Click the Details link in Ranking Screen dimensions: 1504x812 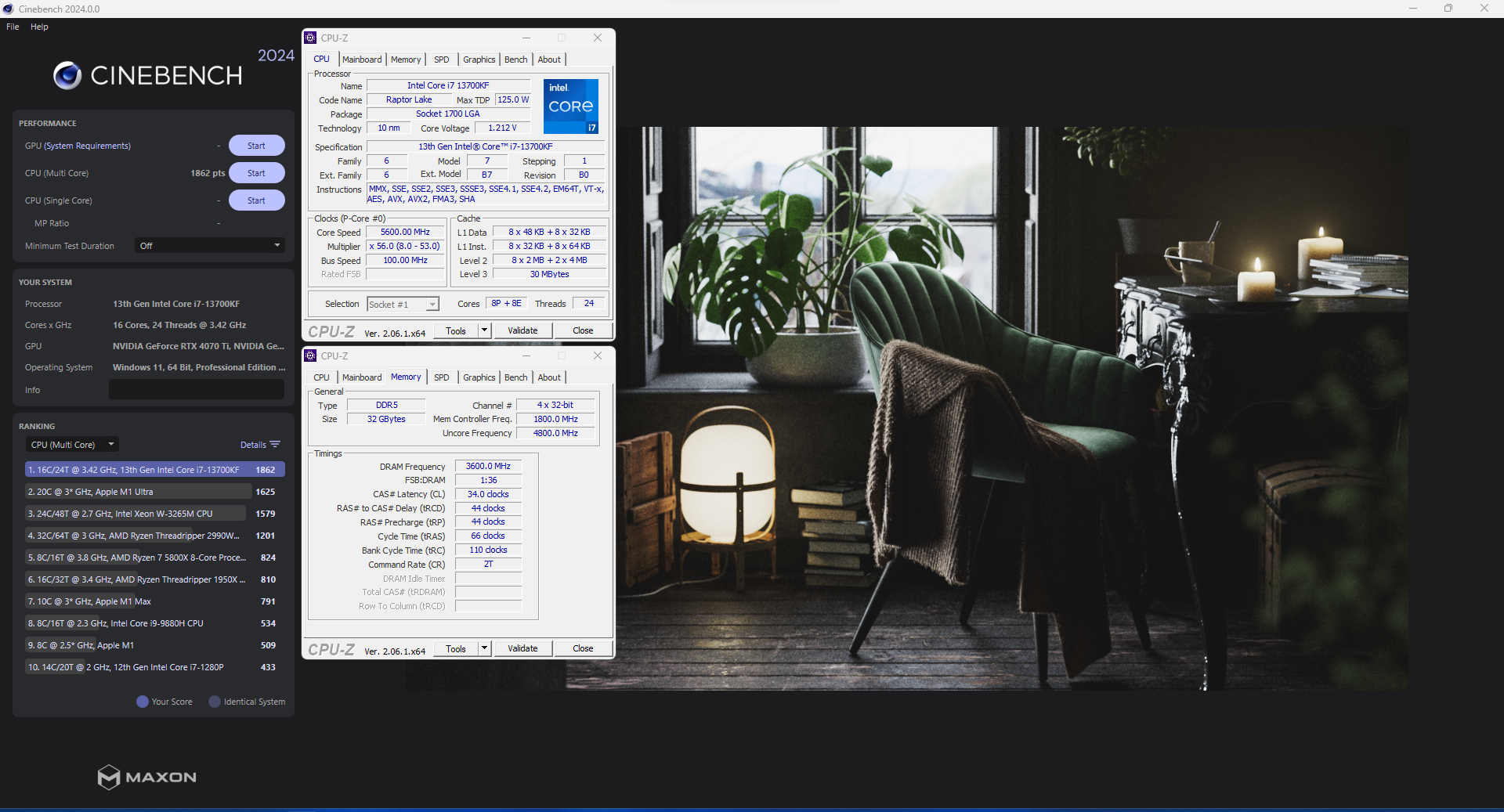pyautogui.click(x=253, y=445)
